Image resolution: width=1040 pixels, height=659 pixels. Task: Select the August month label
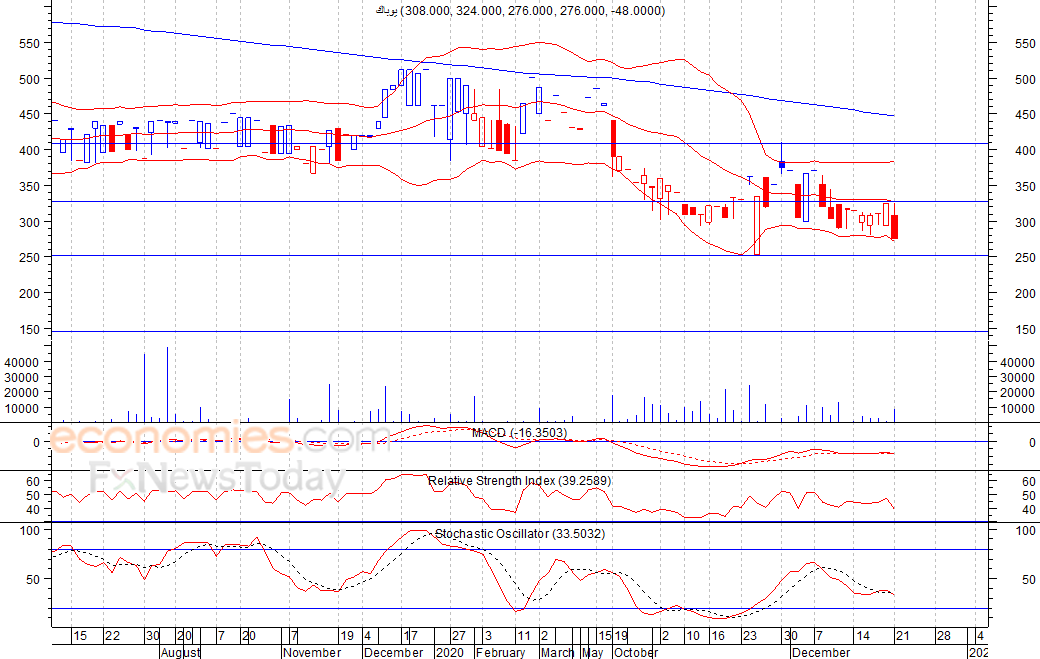click(x=180, y=653)
